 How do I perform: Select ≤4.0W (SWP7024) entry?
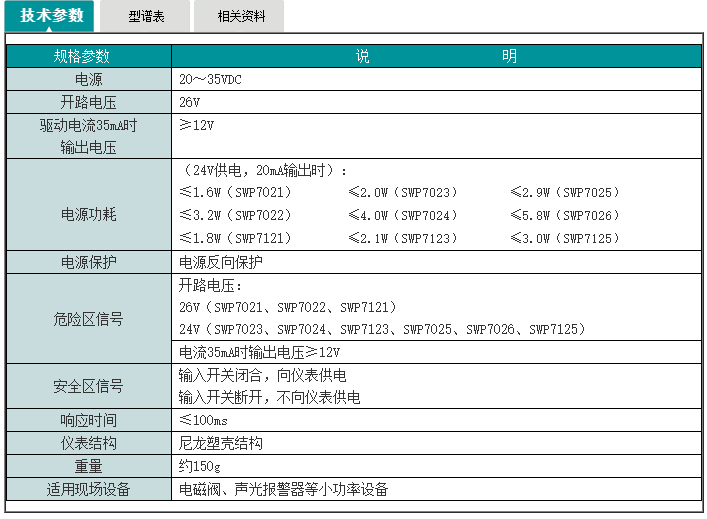(403, 215)
